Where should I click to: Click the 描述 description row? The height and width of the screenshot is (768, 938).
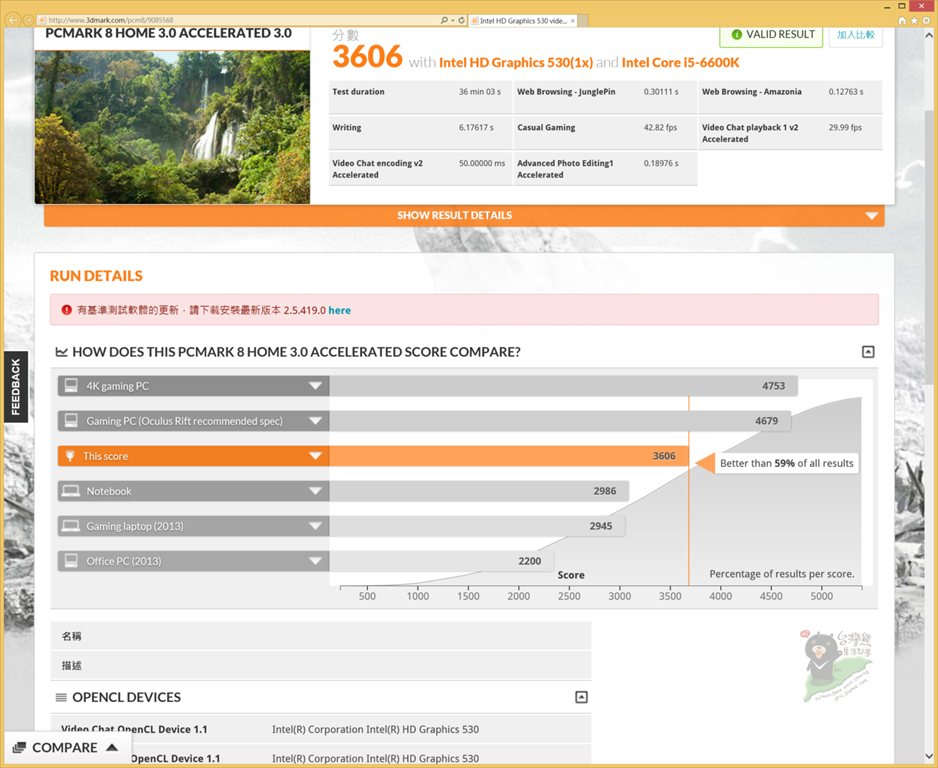click(321, 665)
